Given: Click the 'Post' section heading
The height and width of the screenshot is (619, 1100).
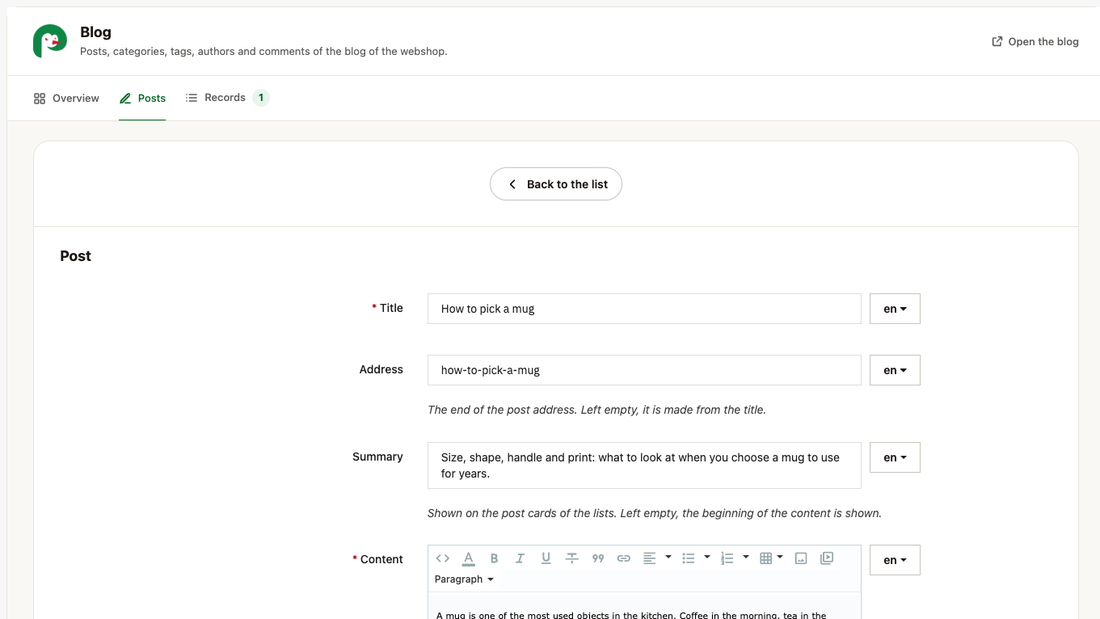Looking at the screenshot, I should (75, 256).
